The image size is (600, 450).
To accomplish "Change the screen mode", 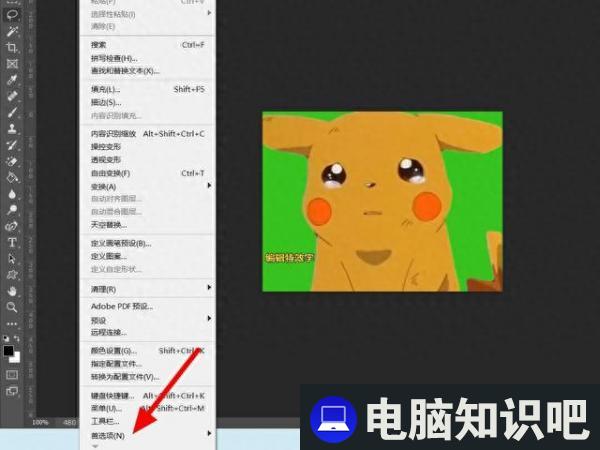I will click(x=12, y=391).
